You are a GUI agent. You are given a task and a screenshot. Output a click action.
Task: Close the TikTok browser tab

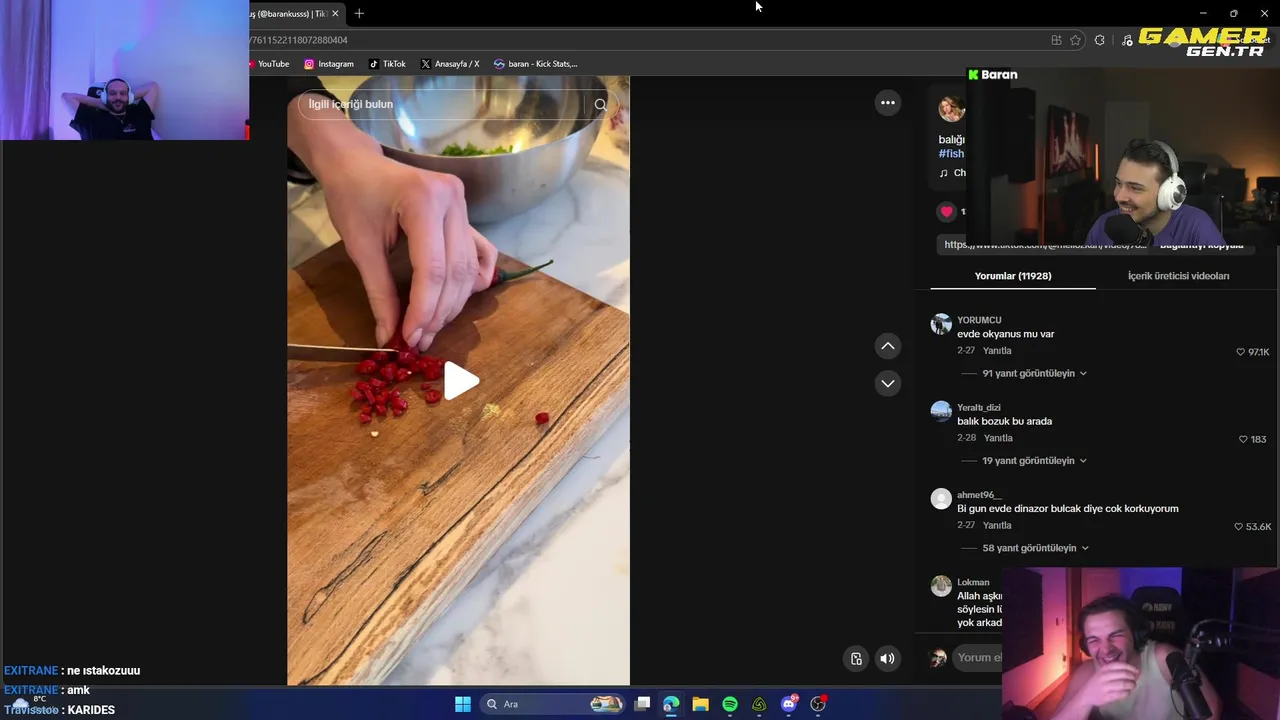click(335, 13)
